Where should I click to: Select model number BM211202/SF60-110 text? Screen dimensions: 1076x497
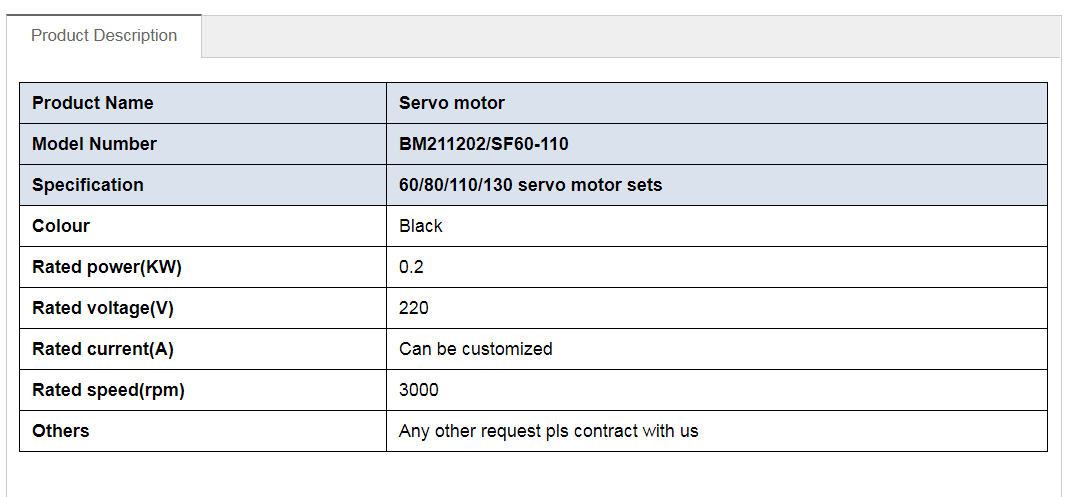click(484, 144)
